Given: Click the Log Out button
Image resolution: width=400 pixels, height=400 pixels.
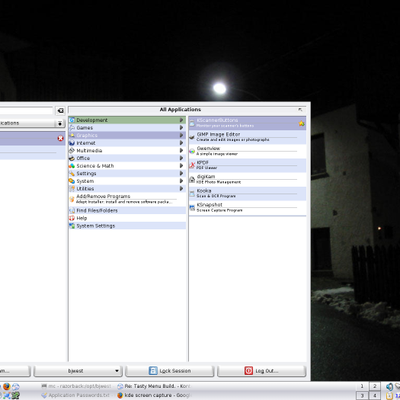Looking at the screenshot, I should (x=262, y=371).
